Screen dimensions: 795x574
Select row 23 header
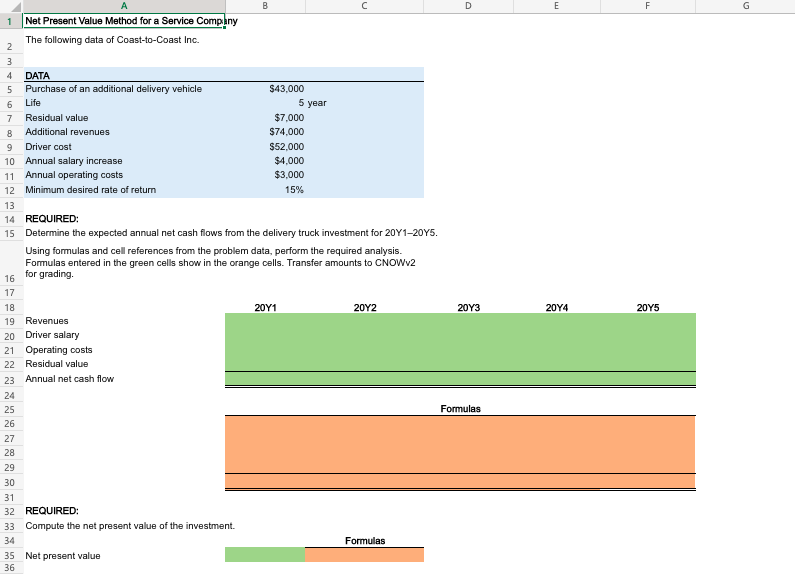point(10,380)
